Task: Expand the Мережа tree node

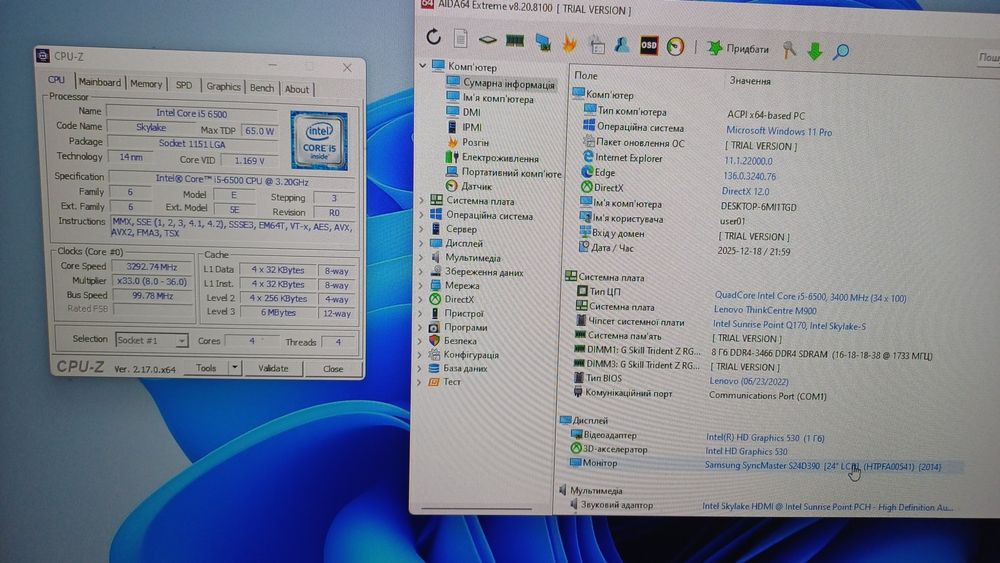Action: 420,285
